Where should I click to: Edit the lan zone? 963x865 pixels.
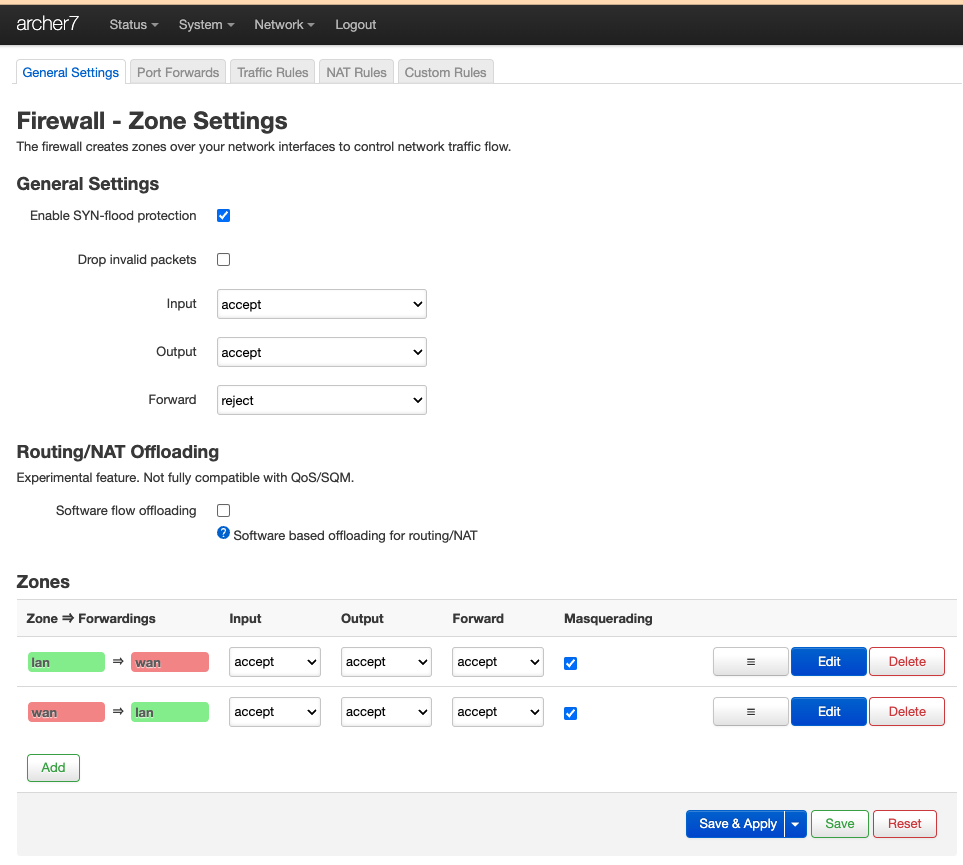click(828, 662)
